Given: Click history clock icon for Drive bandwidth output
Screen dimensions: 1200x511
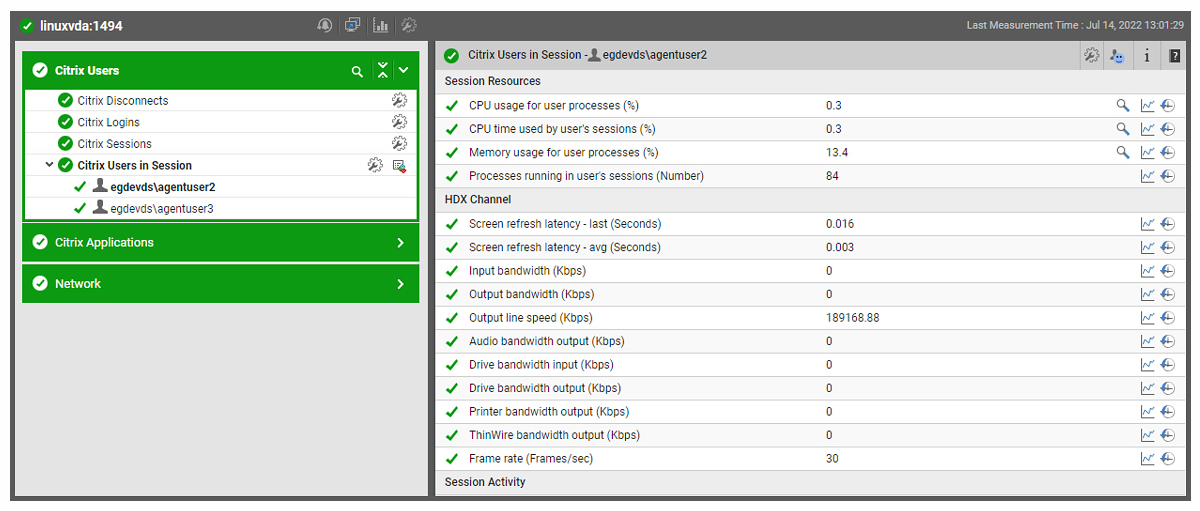Looking at the screenshot, I should [x=1168, y=388].
